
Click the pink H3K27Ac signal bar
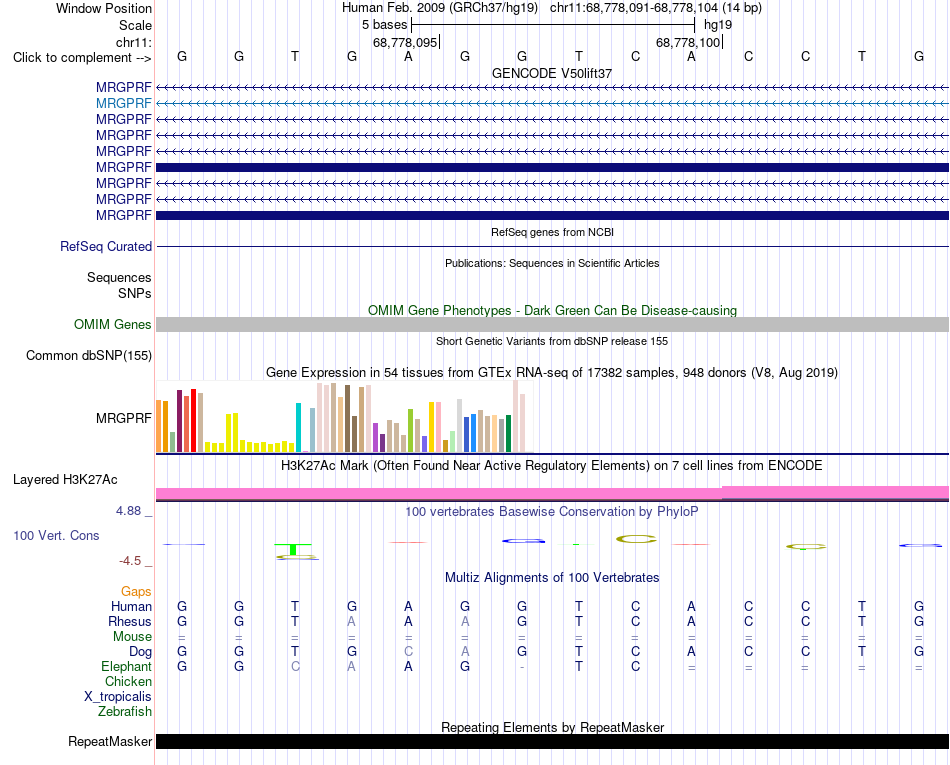coord(552,494)
